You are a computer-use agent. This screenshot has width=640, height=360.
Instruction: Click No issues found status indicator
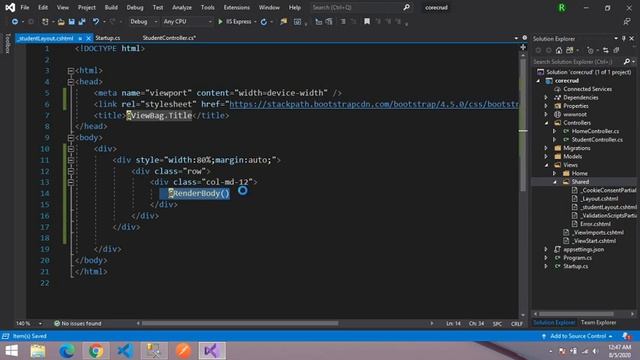click(78, 323)
